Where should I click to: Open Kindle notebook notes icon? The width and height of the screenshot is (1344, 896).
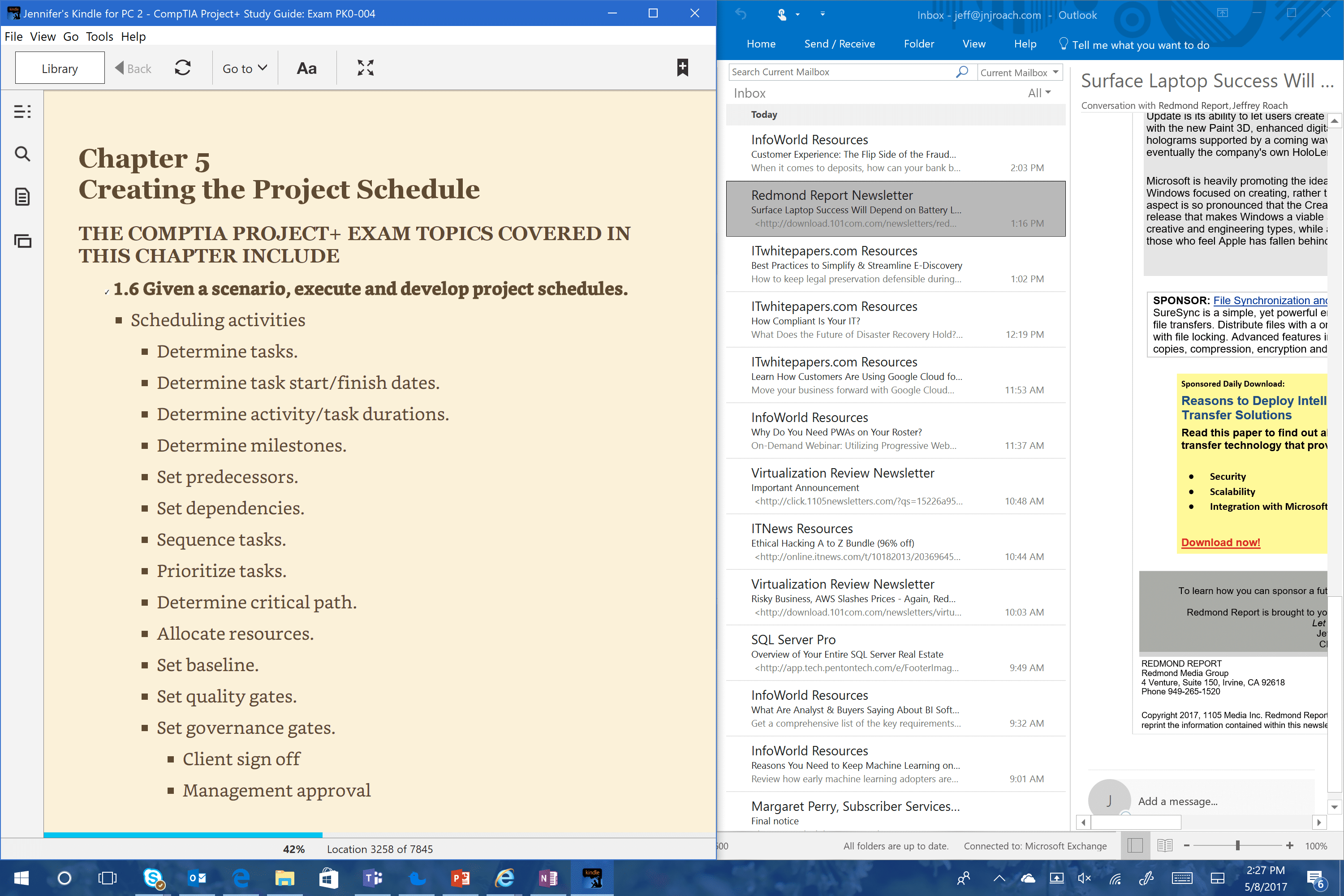coord(22,197)
